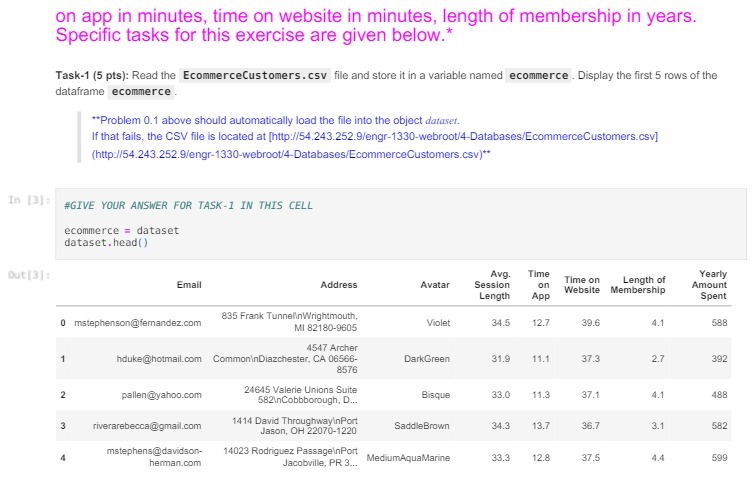Click the yearly amount value 599
The height and width of the screenshot is (479, 754).
(719, 458)
